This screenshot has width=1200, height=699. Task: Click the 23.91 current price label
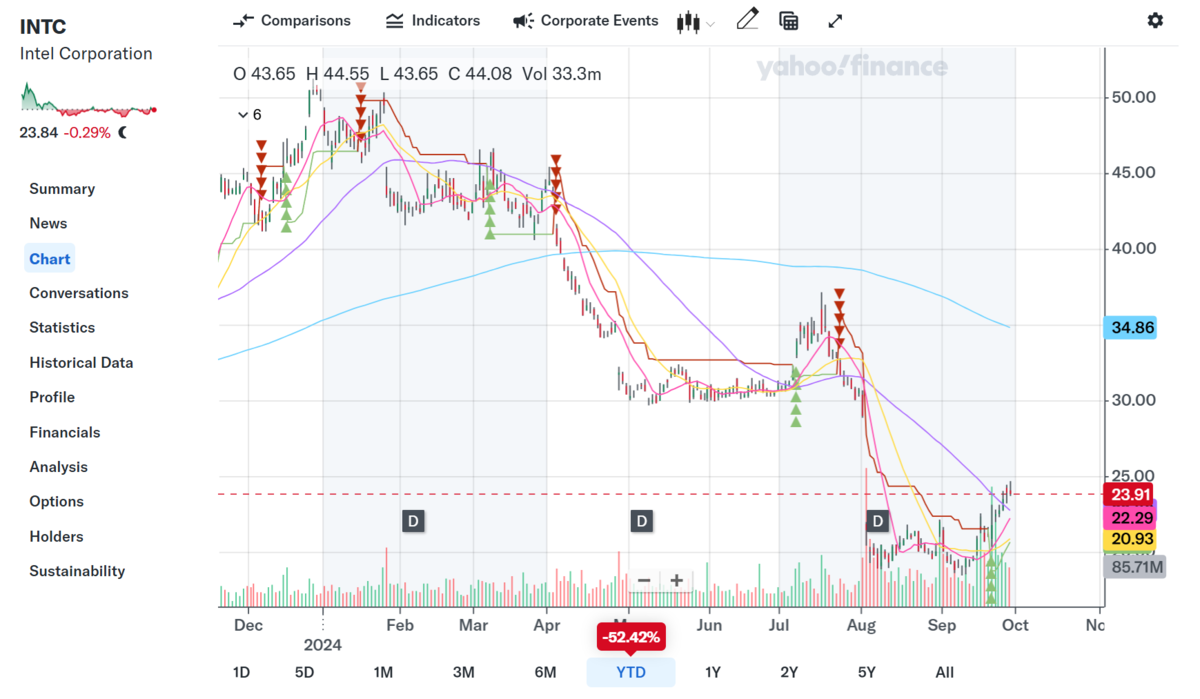click(1129, 494)
